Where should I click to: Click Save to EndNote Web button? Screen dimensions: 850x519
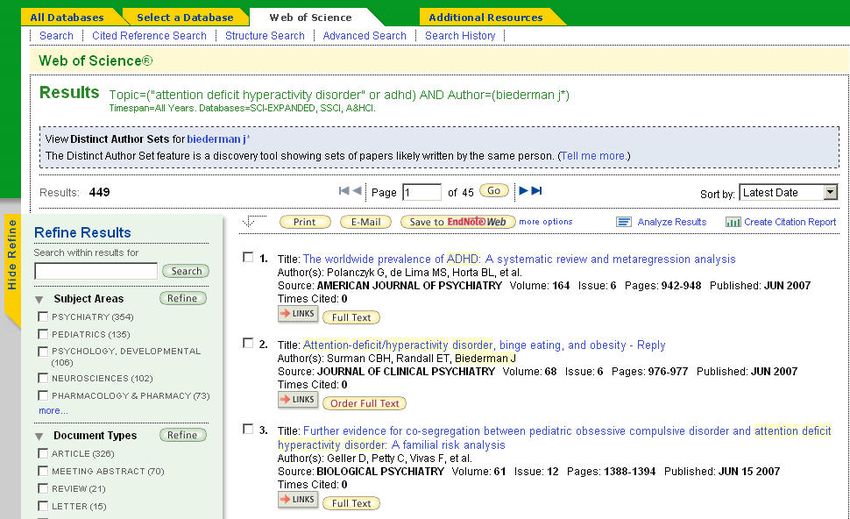click(458, 222)
